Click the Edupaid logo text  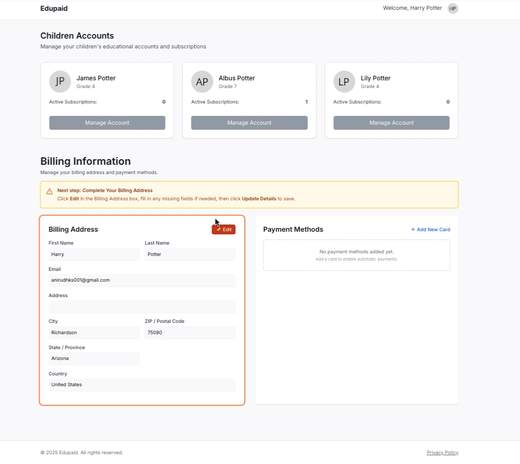click(54, 8)
